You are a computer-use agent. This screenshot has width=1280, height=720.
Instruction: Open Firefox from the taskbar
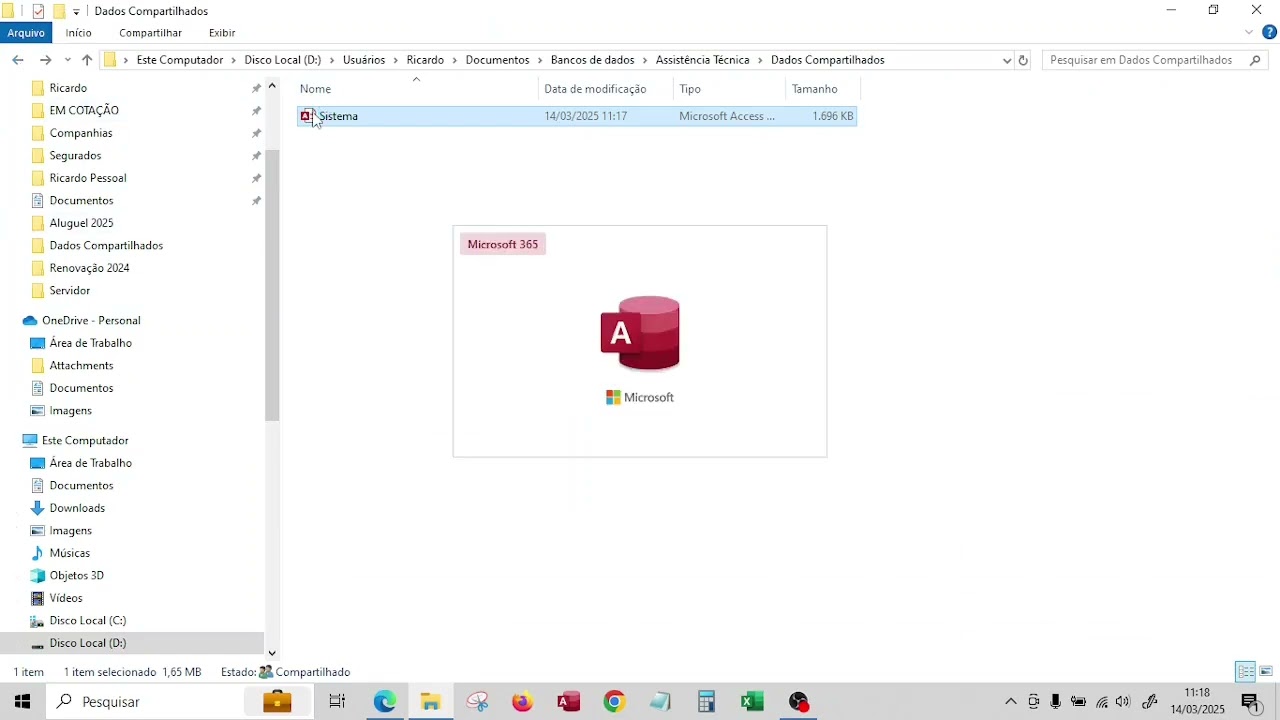[523, 702]
